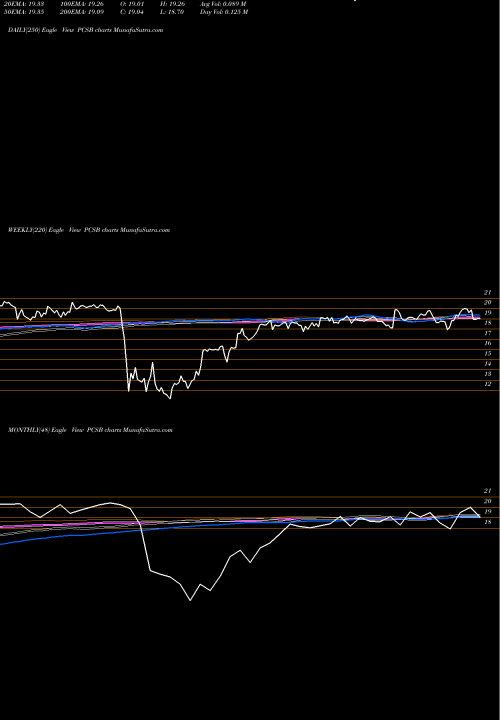Screen dimensions: 500x720
Task: Click the 50EMA value in header
Action: click(26, 12)
